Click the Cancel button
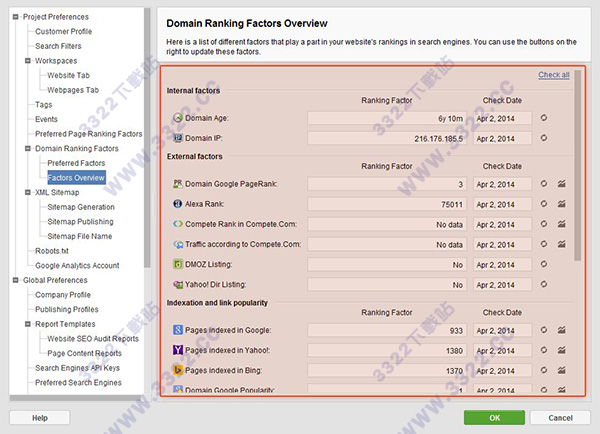 (560, 418)
